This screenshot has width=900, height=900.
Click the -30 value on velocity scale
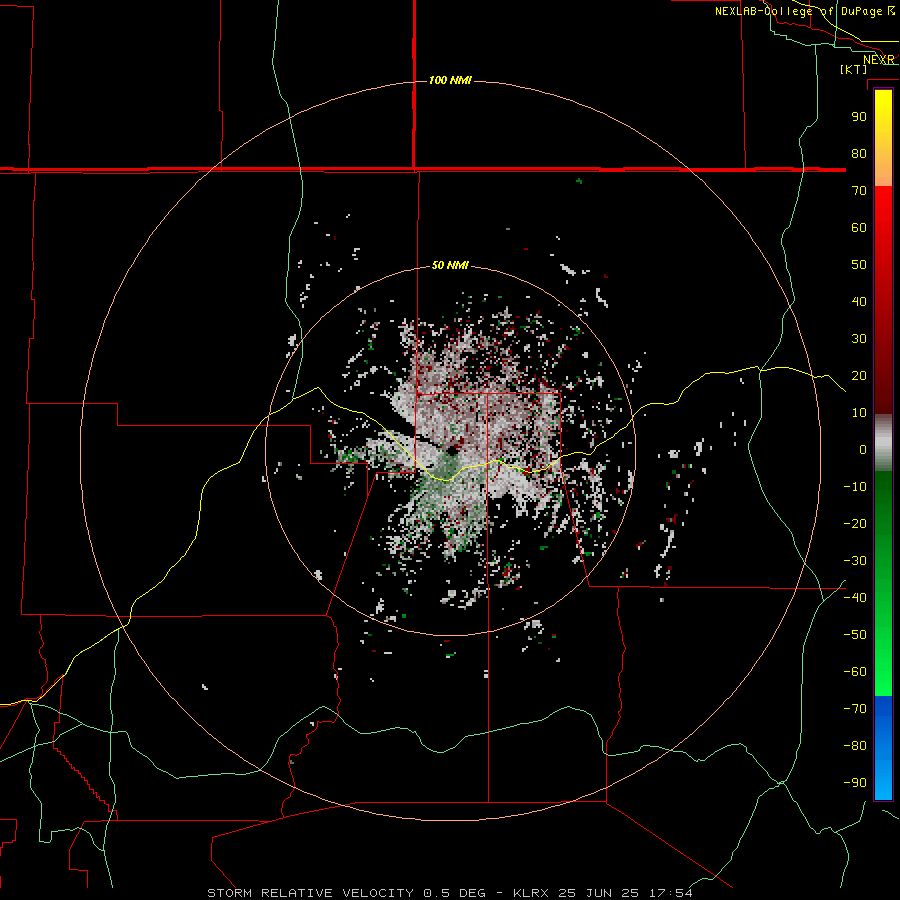(x=855, y=561)
